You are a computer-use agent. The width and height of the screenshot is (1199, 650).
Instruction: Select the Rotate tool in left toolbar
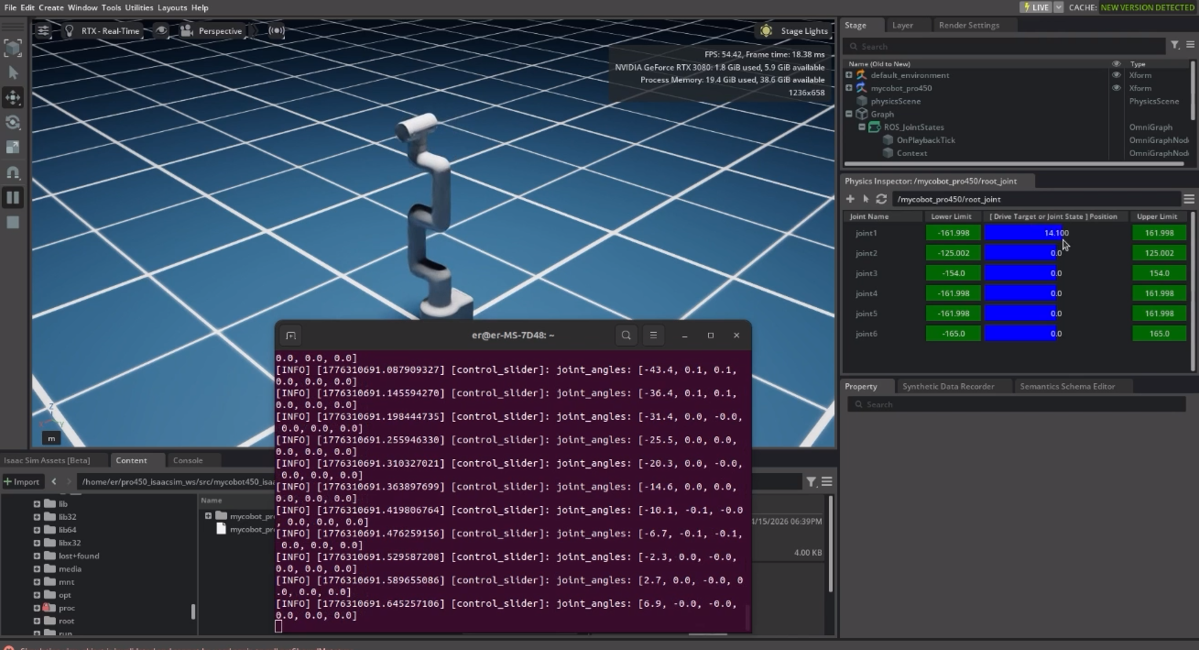click(x=13, y=122)
